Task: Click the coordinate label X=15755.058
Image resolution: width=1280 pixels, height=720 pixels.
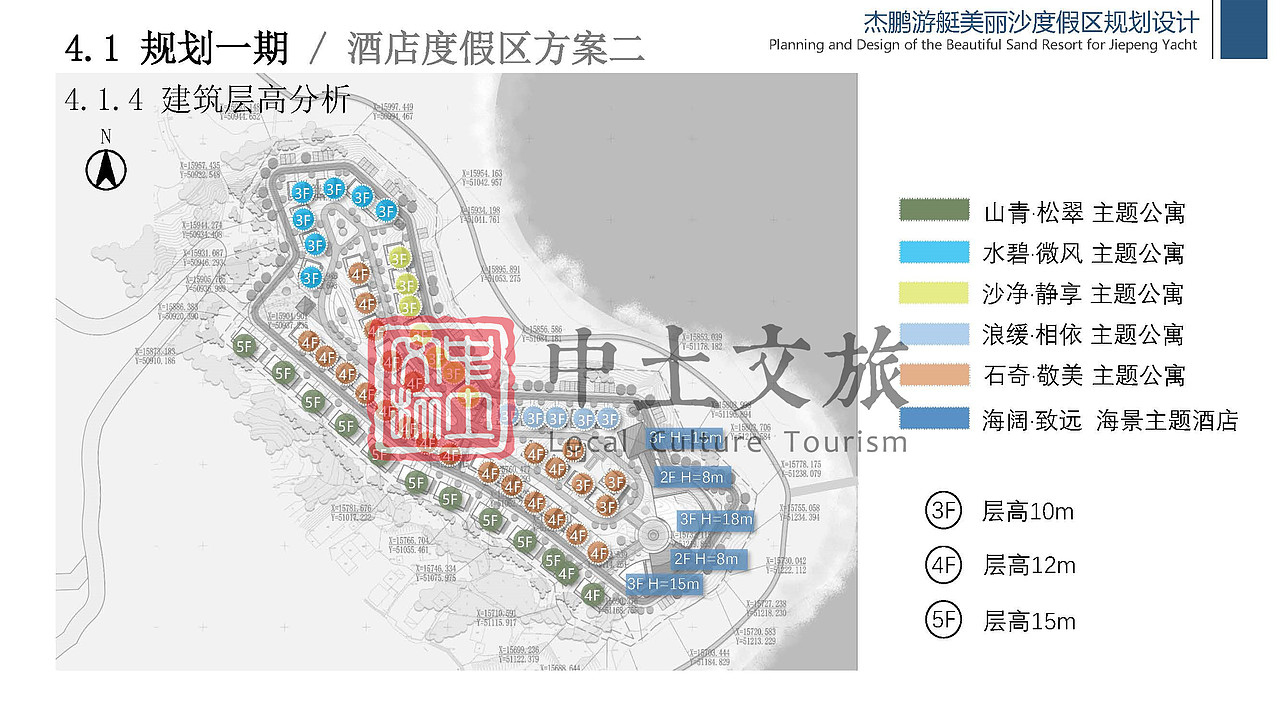Action: [798, 508]
